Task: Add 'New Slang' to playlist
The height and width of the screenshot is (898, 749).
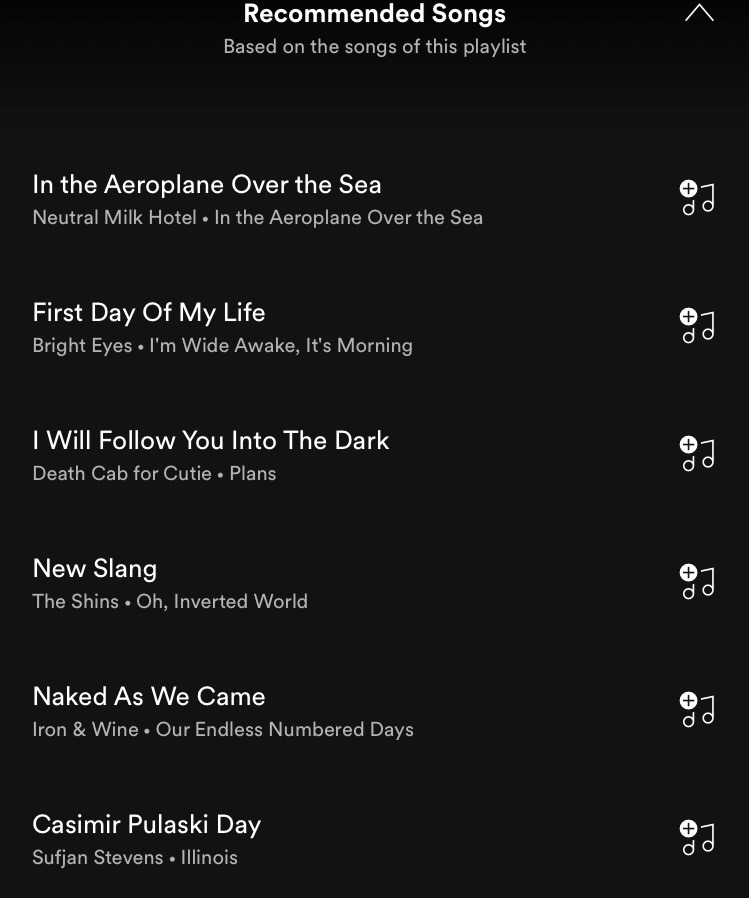Action: [x=697, y=582]
